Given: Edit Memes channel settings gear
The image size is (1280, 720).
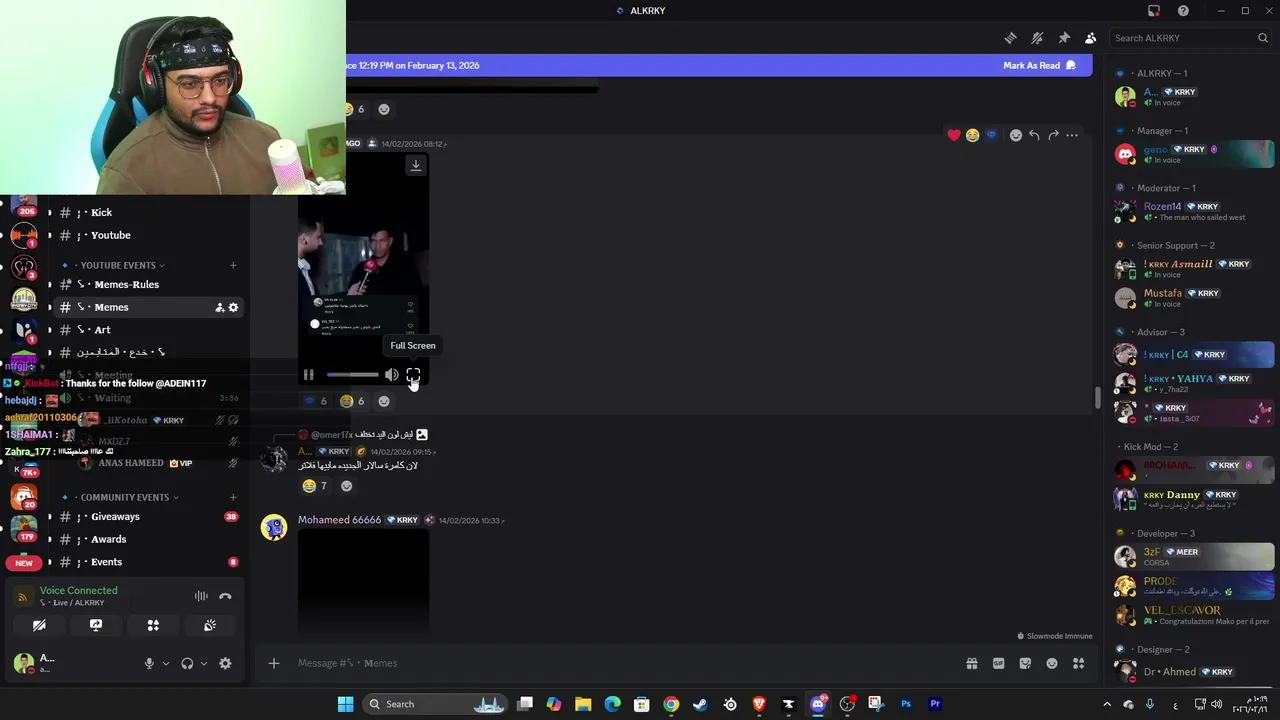Looking at the screenshot, I should click(x=233, y=307).
